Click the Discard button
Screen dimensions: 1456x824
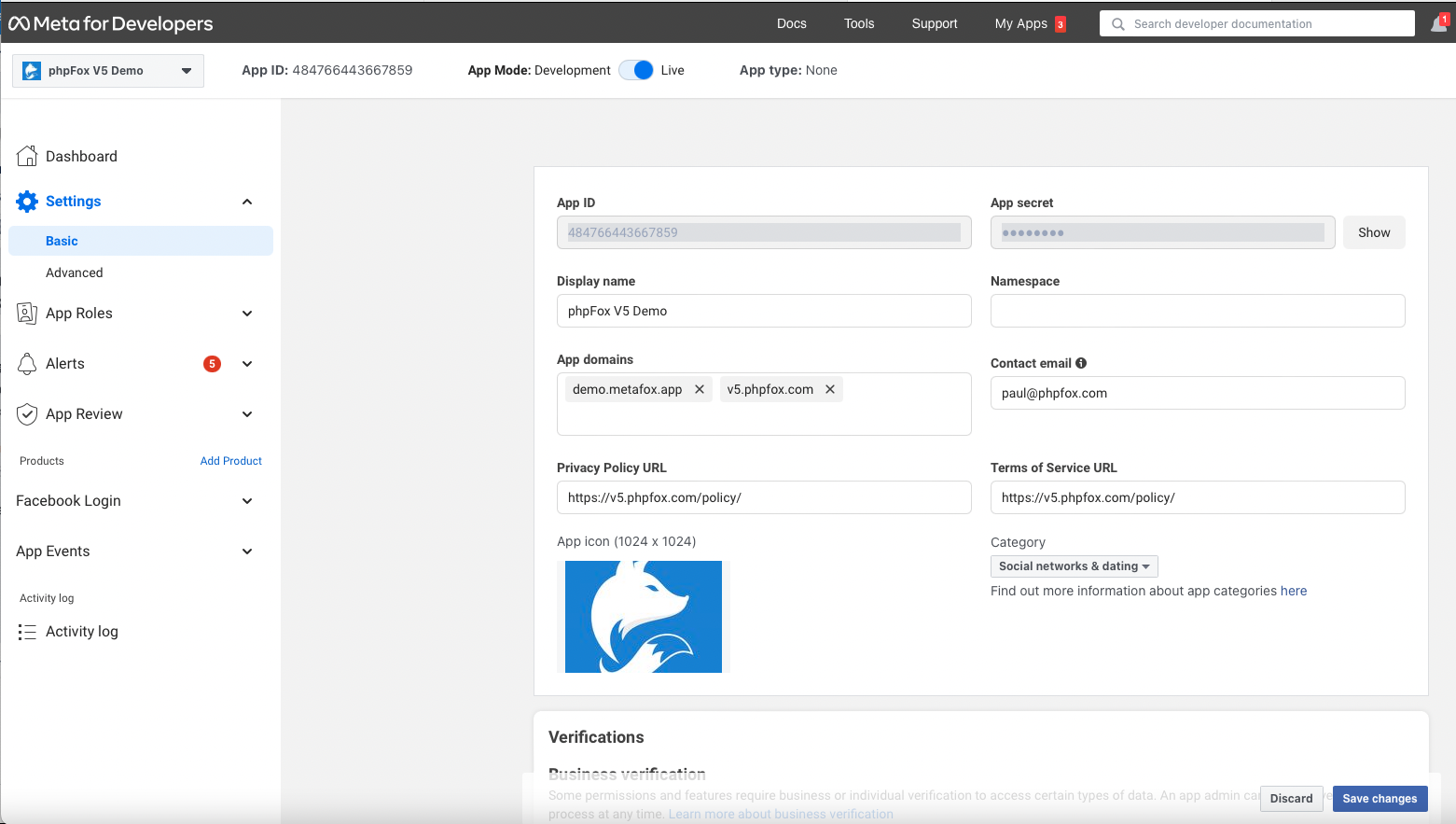[x=1291, y=799]
